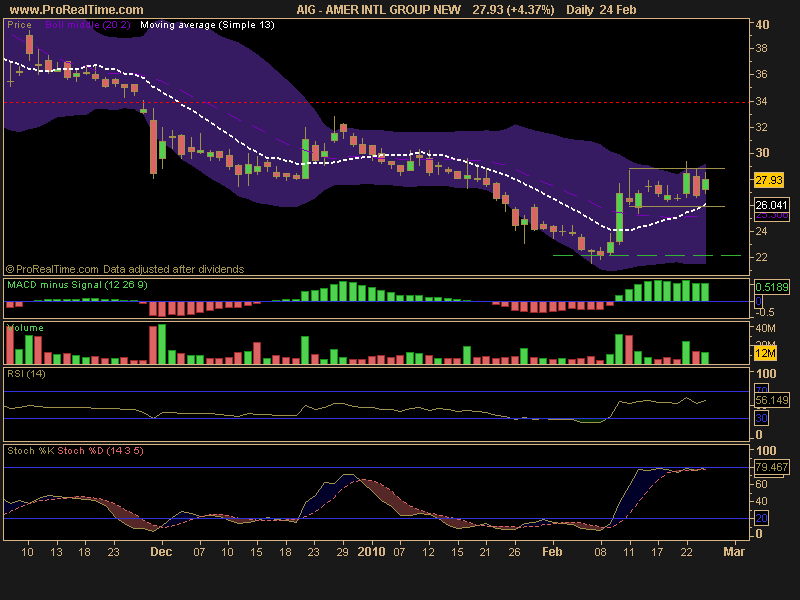Click the date axis label 08 in February
This screenshot has height=600, width=800.
tap(601, 552)
